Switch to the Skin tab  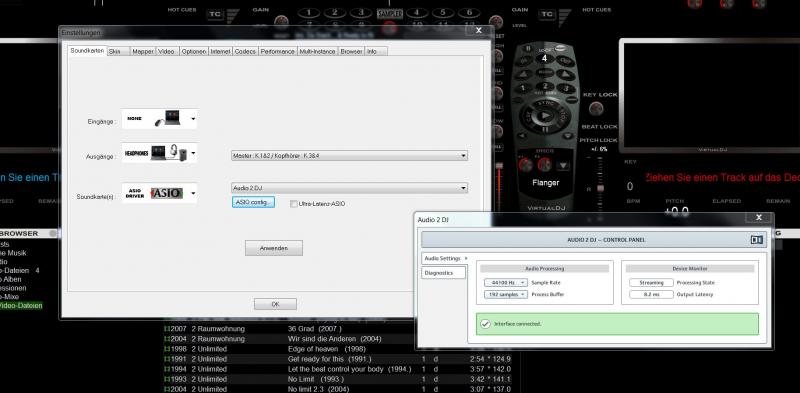click(x=118, y=51)
